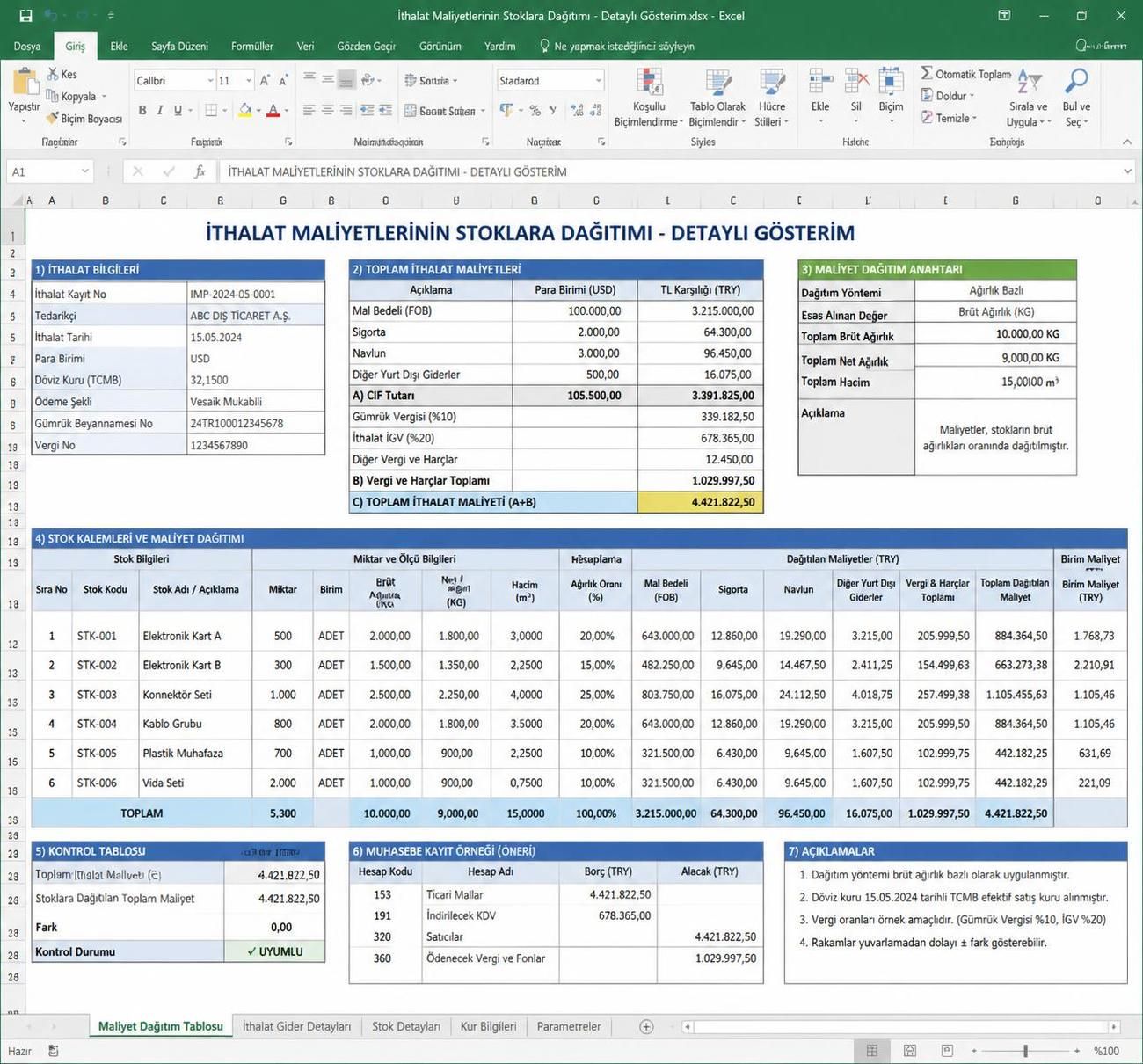Screen dimensions: 1143x1064
Task: Switch to Sayfa Düzeni ribbon tab
Action: [x=179, y=46]
